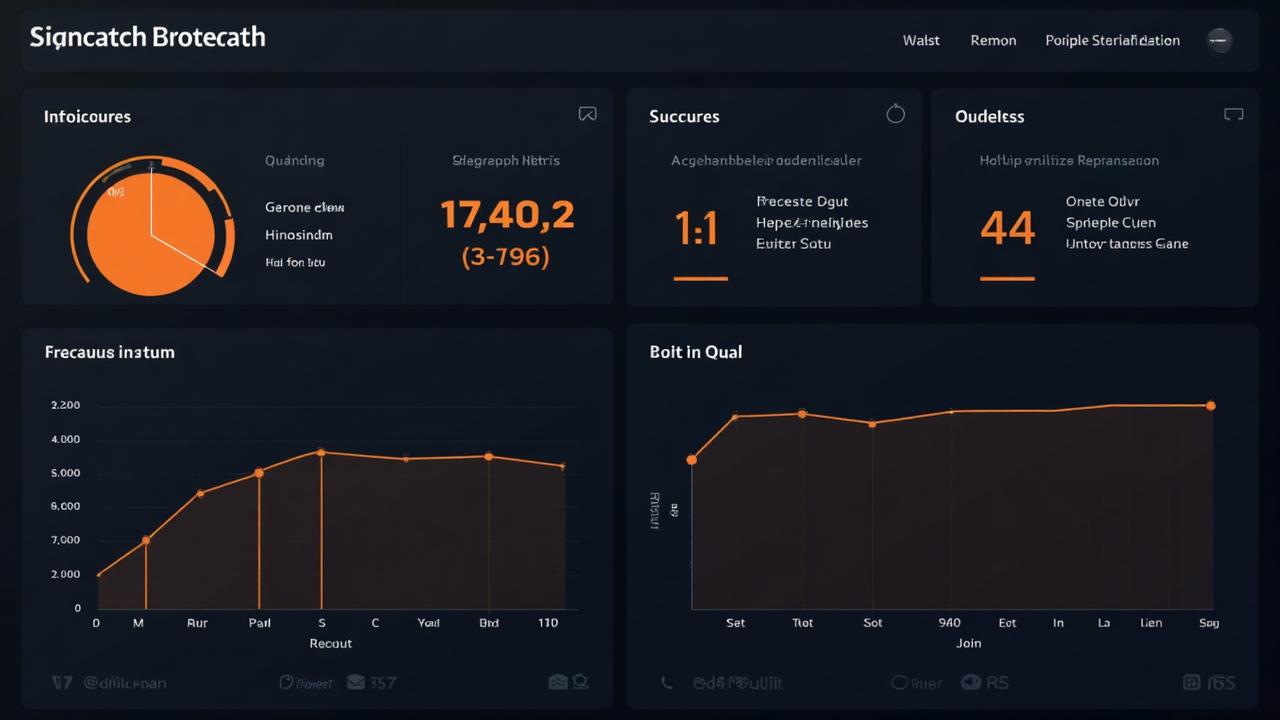Click the envelope icon showing 357
Viewport: 1280px width, 720px height.
356,682
